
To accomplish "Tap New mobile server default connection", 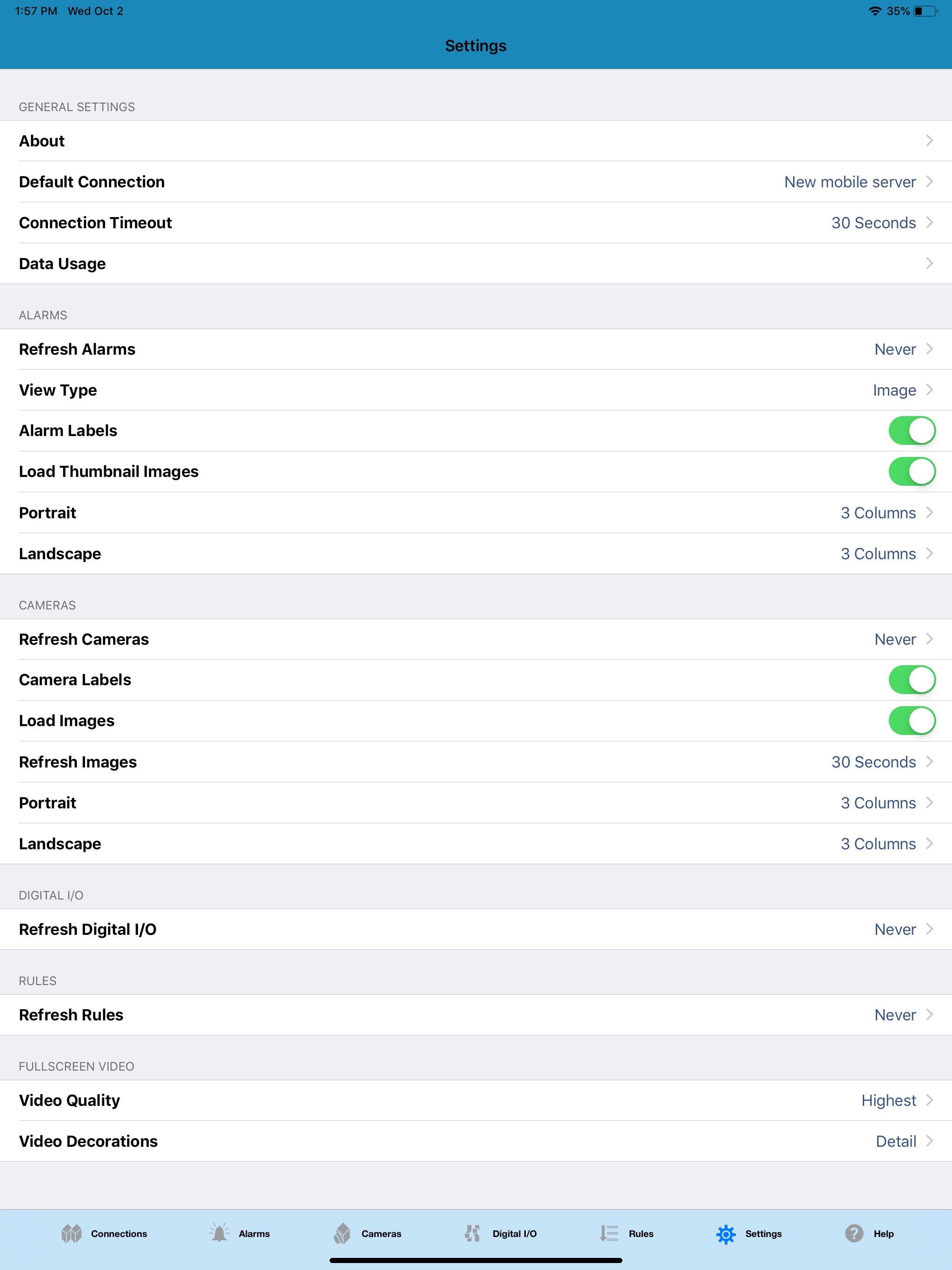I will 850,182.
